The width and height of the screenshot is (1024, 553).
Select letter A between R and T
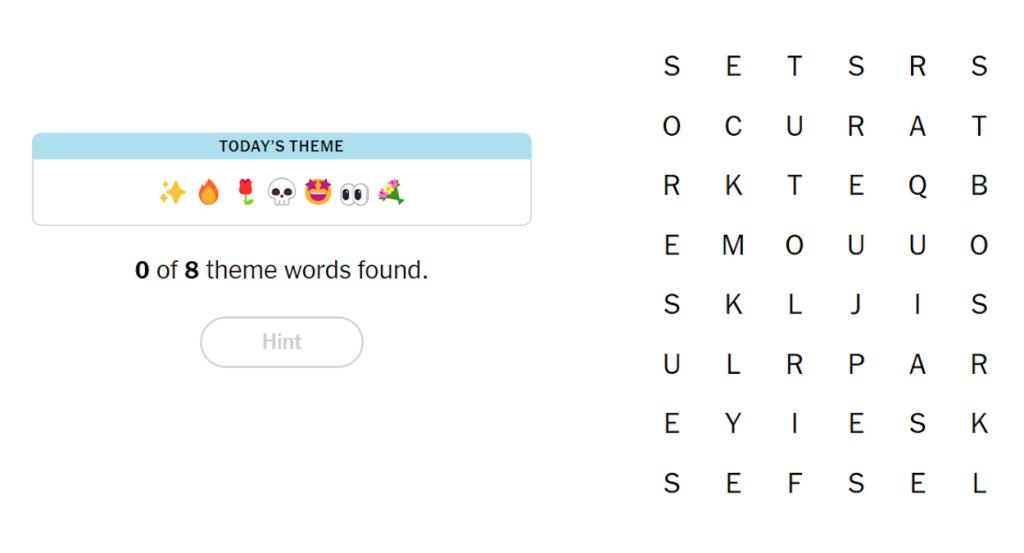(x=918, y=126)
